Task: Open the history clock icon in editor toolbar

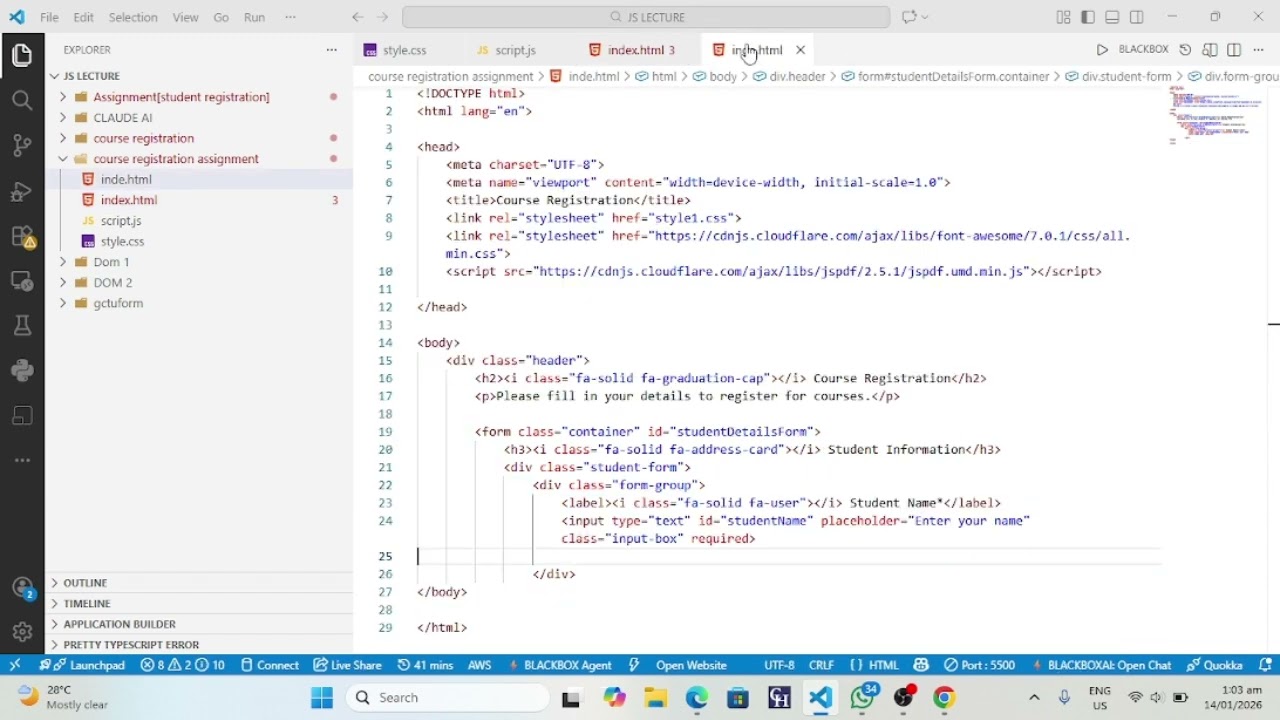Action: (x=1185, y=50)
